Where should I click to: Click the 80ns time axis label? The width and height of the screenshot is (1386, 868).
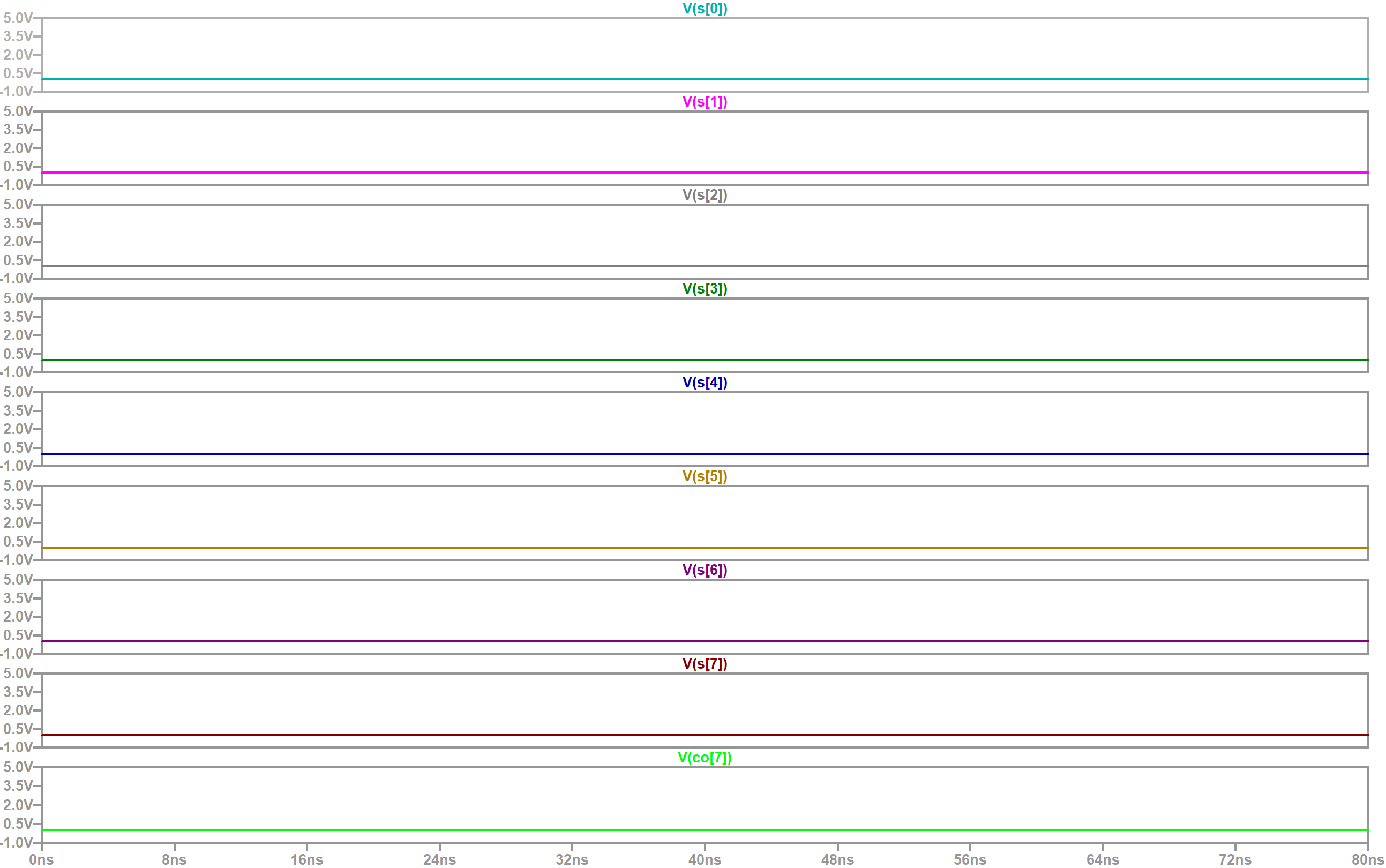1367,859
